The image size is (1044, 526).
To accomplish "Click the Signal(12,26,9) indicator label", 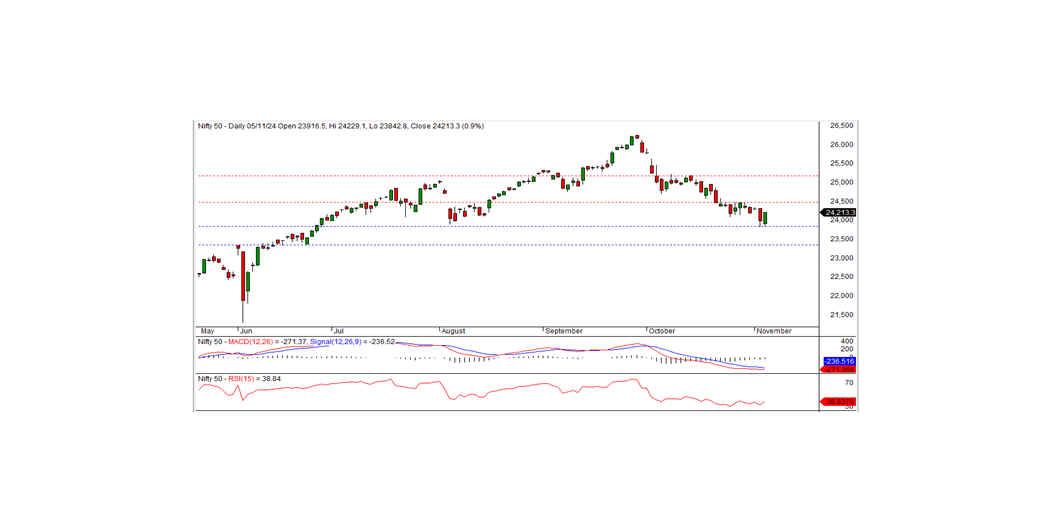I will coord(336,342).
